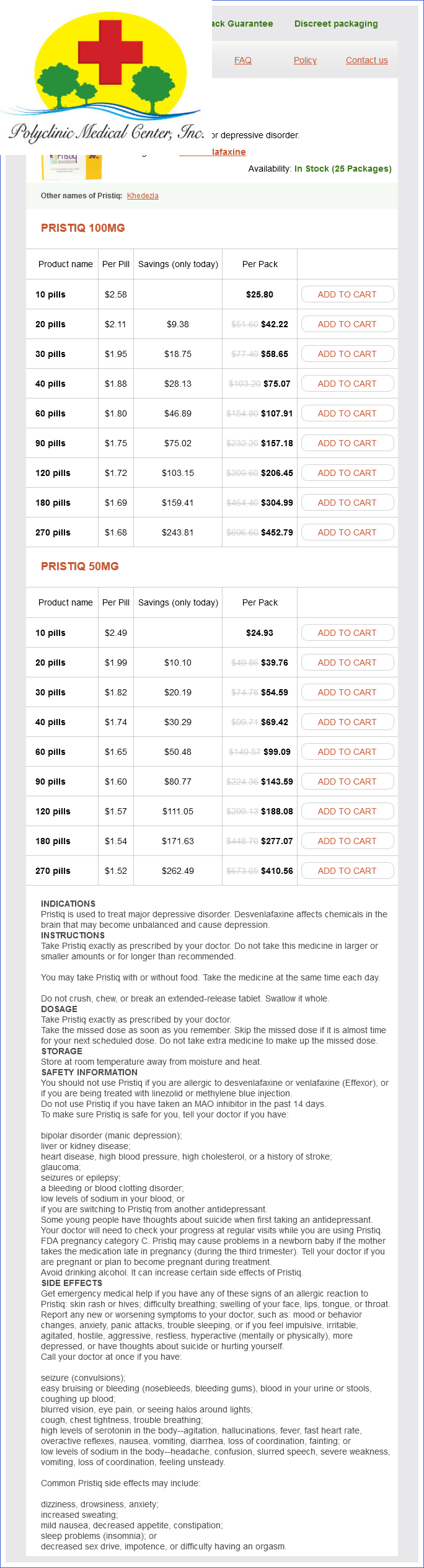Click the PRISTIQ 50MG section heading
Viewport: 424px width, 1568px height.
click(x=80, y=566)
